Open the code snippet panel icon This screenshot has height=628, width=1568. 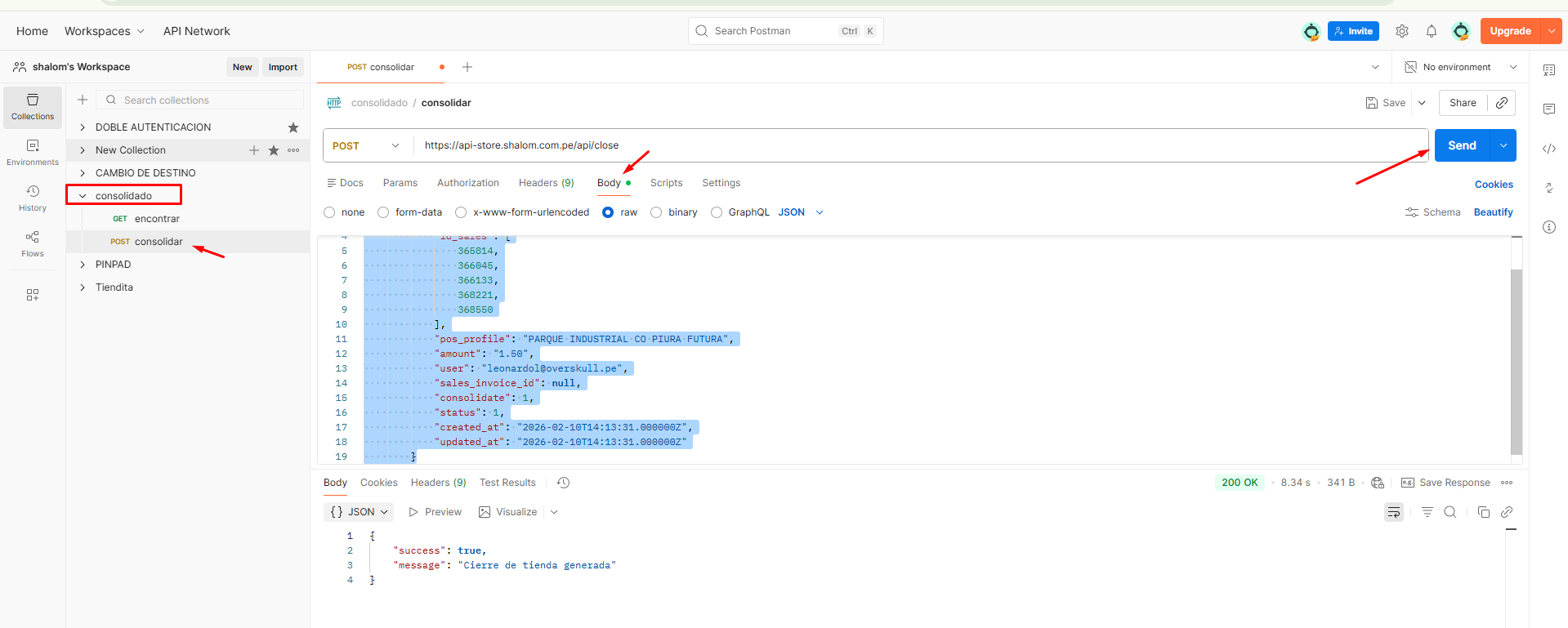click(x=1548, y=149)
